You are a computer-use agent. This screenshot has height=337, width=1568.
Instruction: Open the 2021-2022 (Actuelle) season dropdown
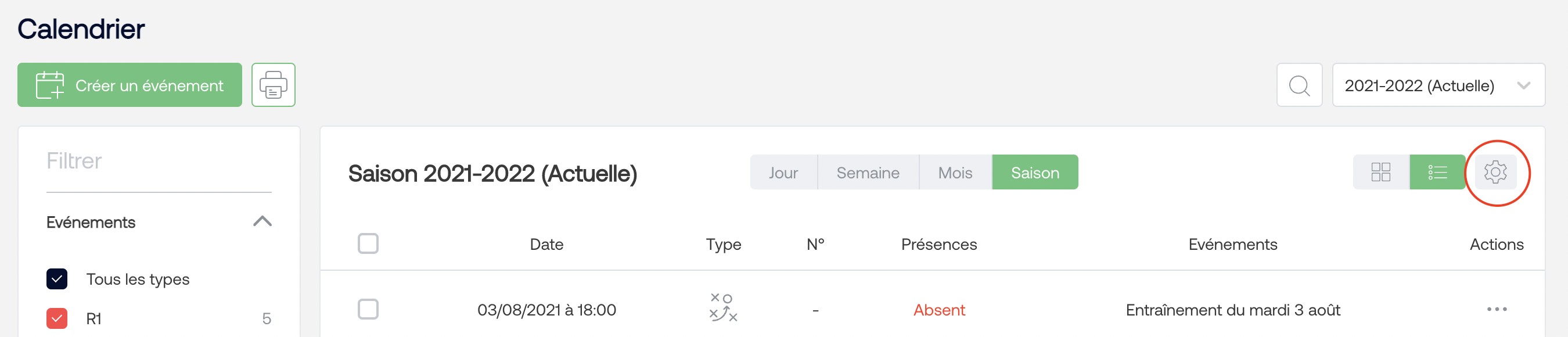click(1438, 85)
